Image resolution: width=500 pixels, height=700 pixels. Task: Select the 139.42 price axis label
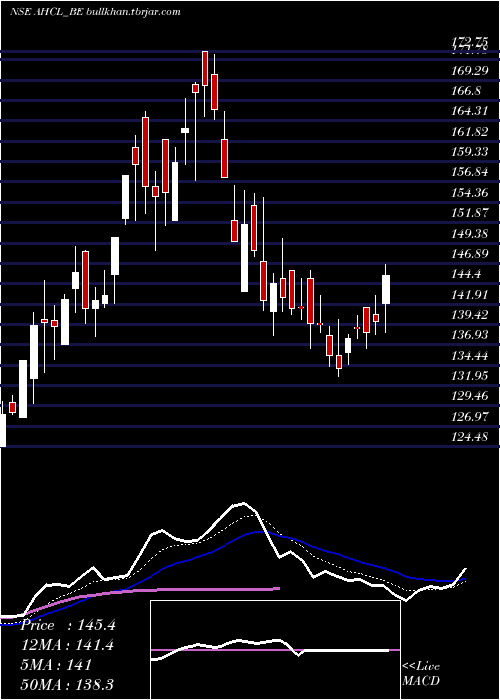tap(469, 315)
